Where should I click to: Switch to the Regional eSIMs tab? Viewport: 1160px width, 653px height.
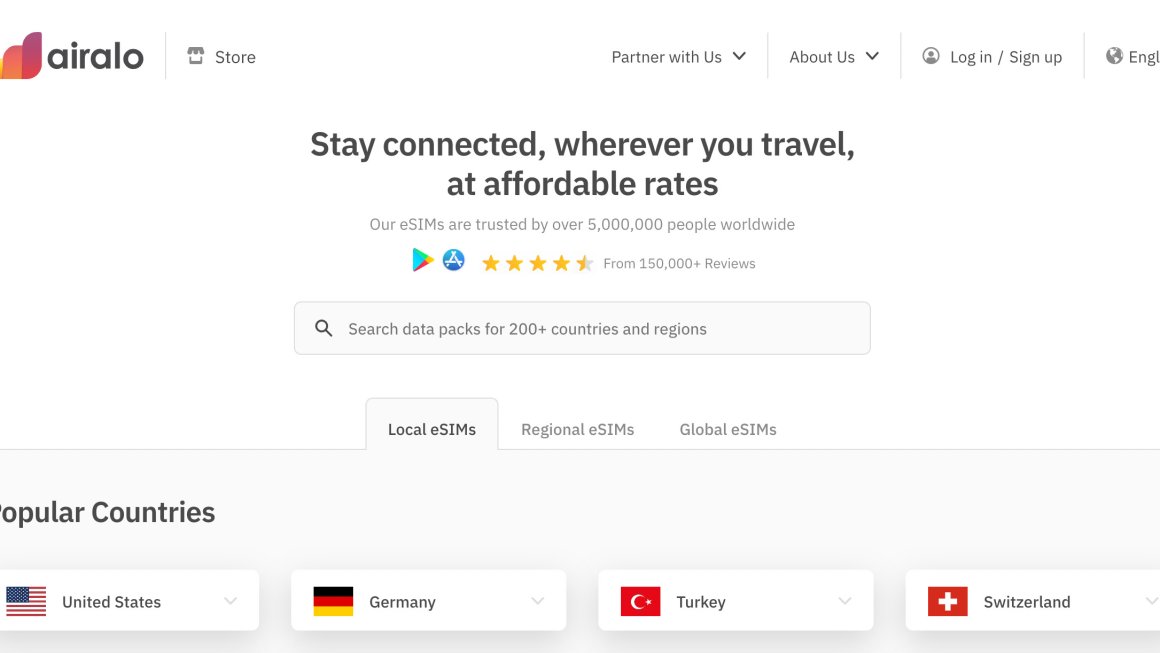(577, 429)
